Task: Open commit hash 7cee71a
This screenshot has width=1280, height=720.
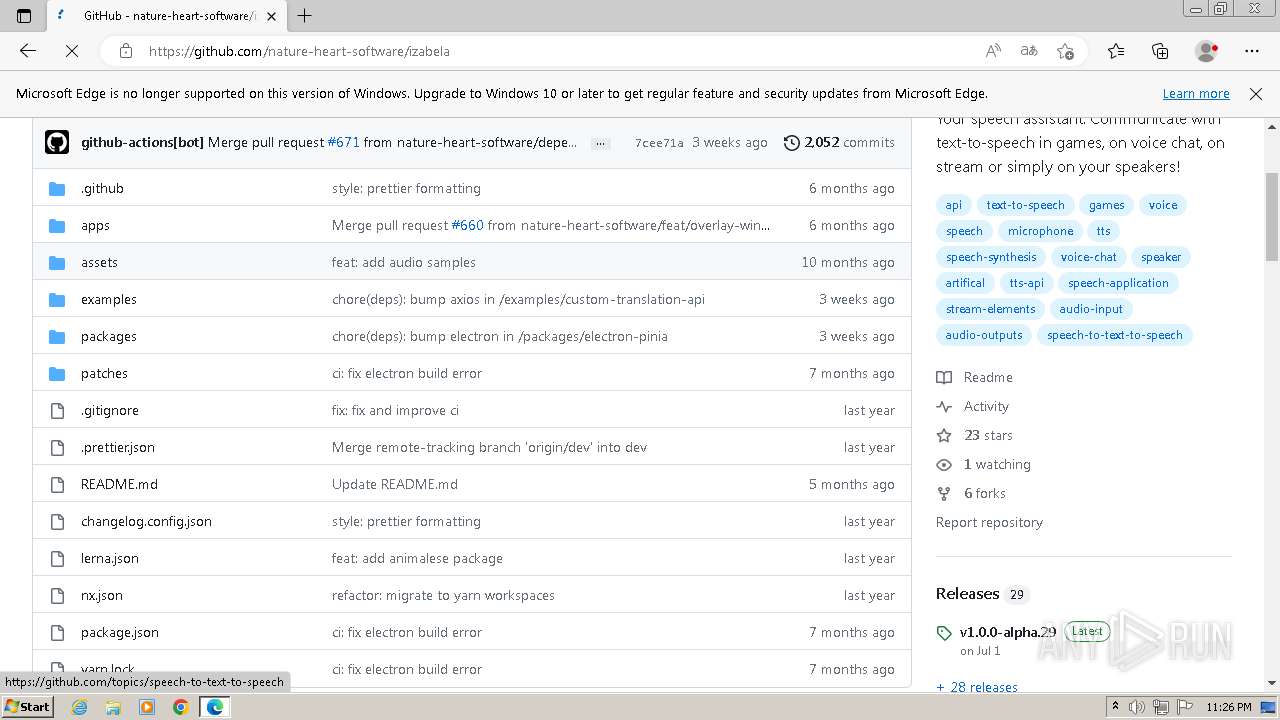Action: [x=659, y=143]
